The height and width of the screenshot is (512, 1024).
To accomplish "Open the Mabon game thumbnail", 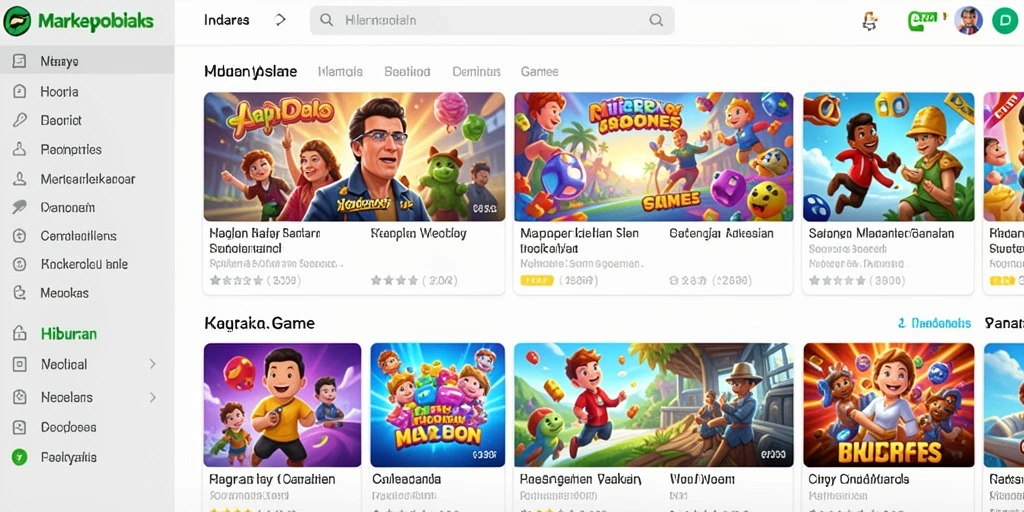I will tap(438, 405).
